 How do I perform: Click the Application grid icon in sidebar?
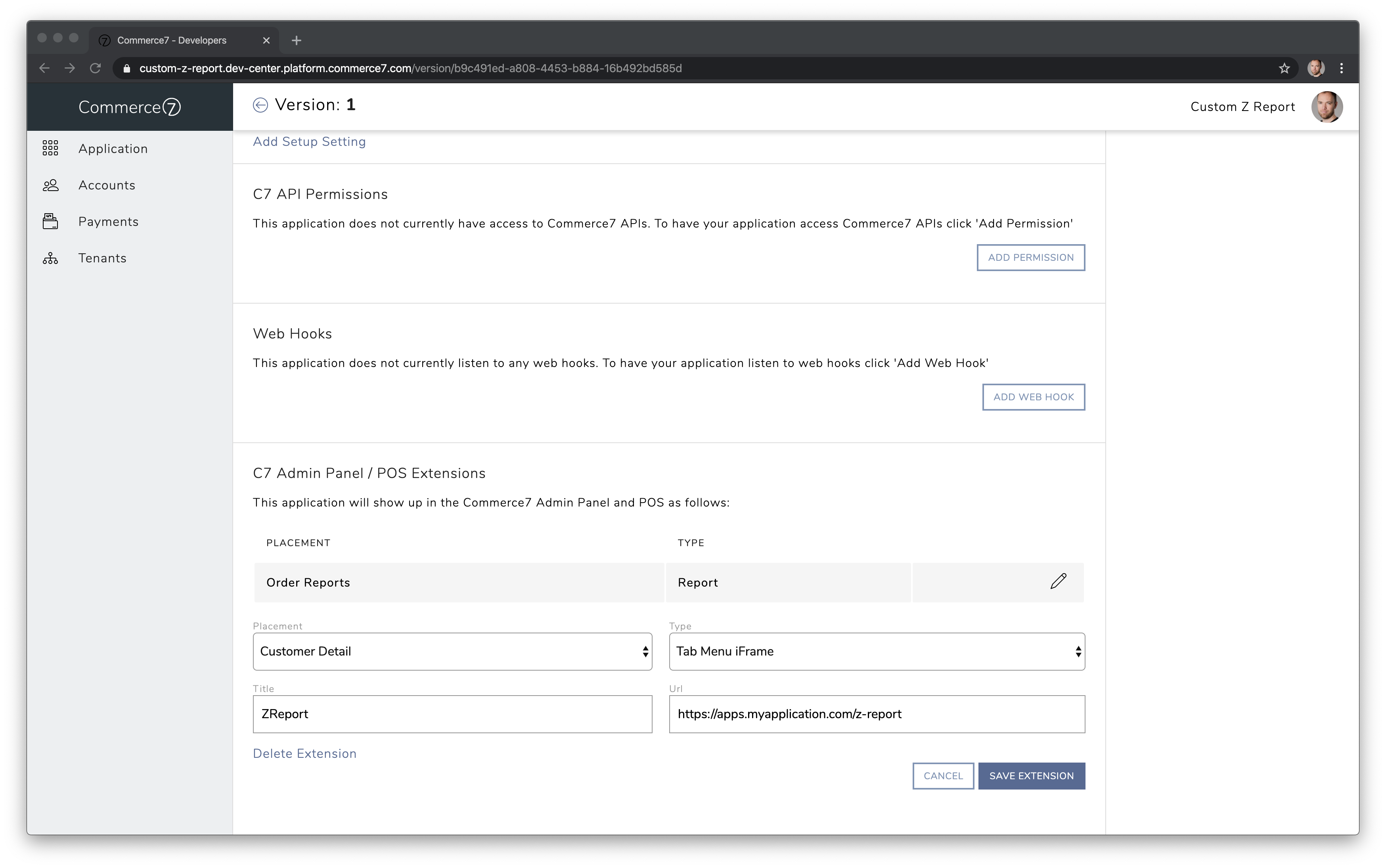click(x=50, y=148)
